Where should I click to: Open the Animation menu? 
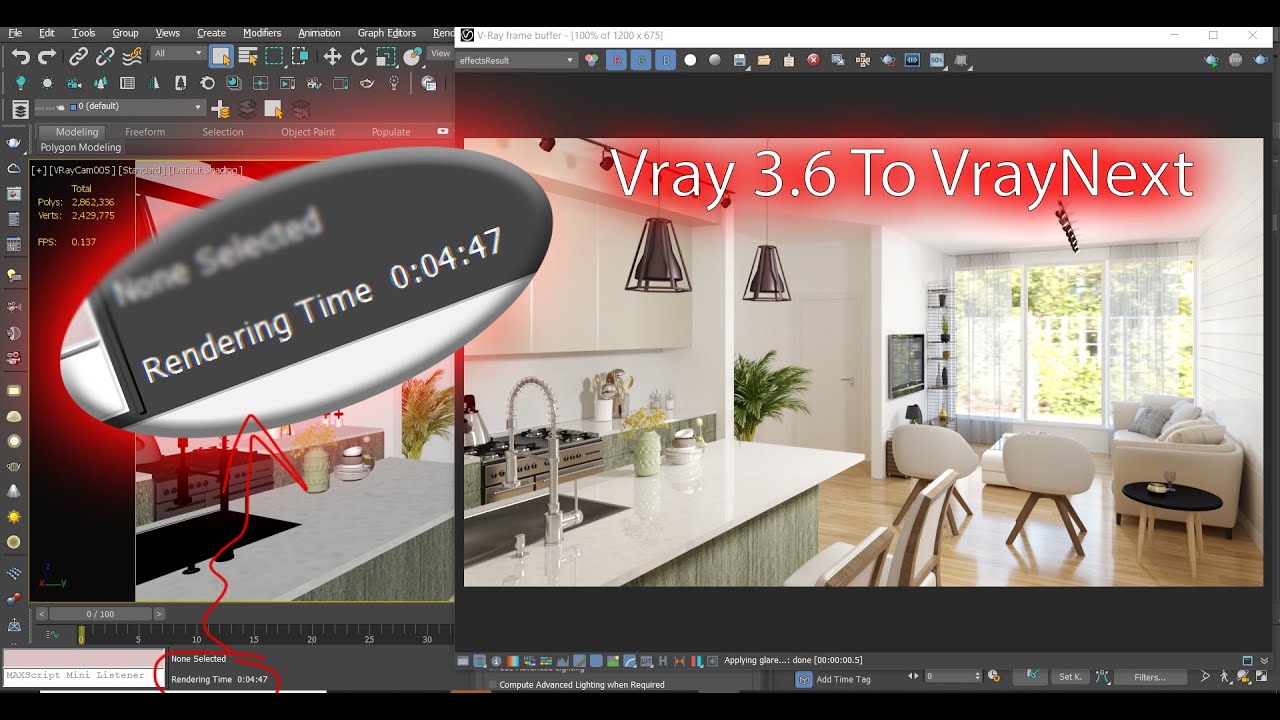319,33
